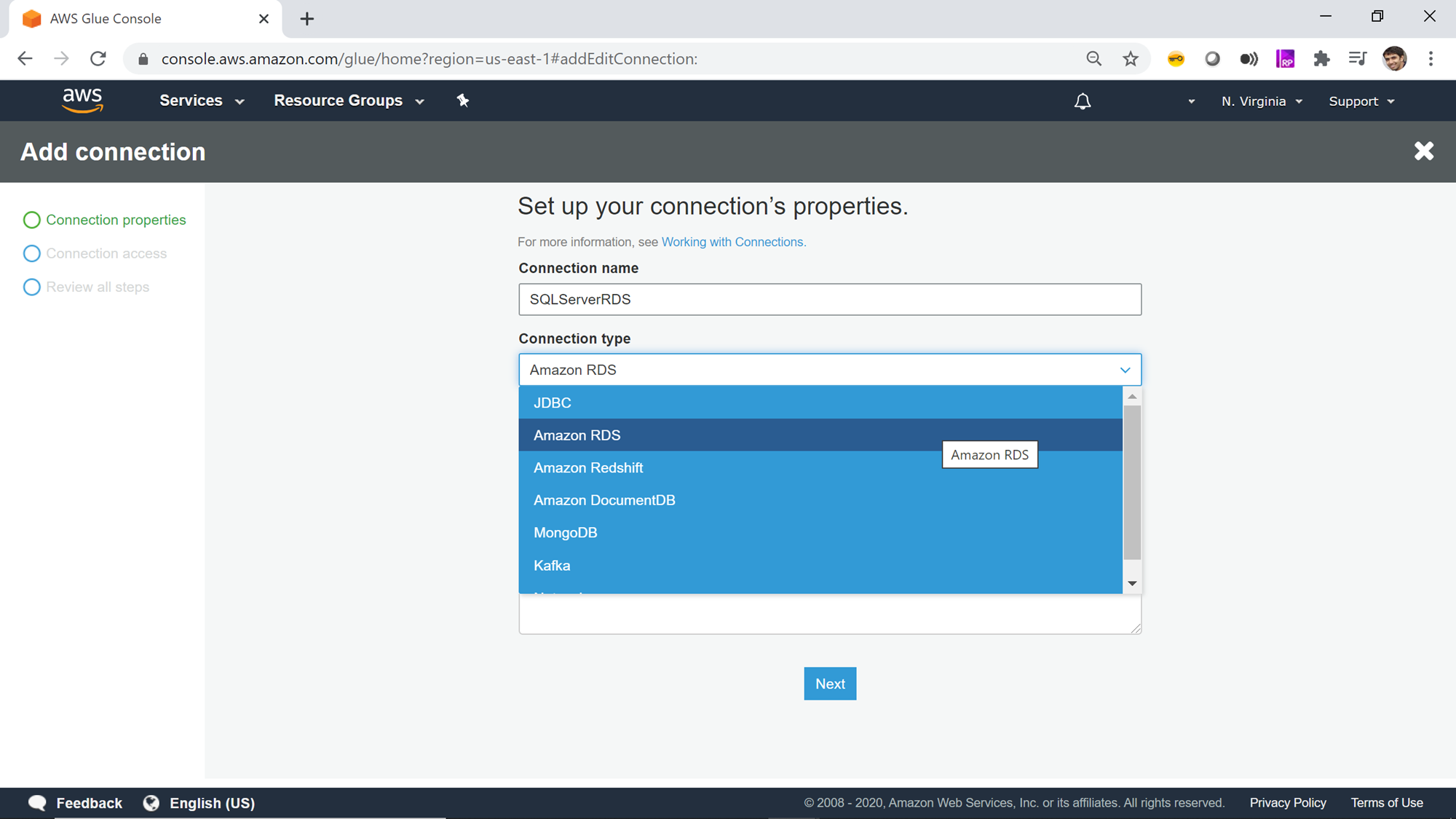Screen dimensions: 1456x819
Task: Choose Amazon Redshift from the list
Action: (x=588, y=468)
